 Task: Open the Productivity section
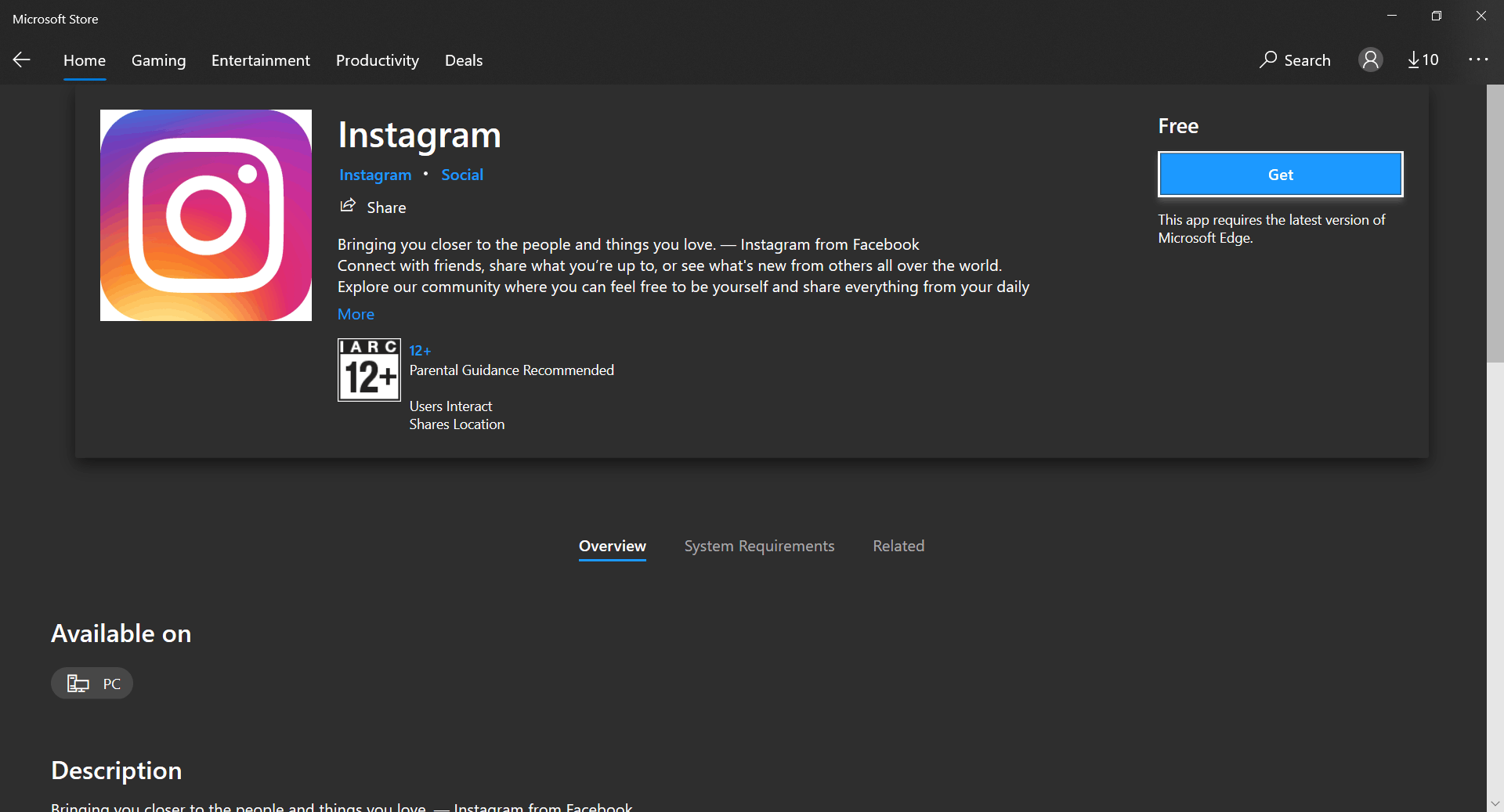pos(378,60)
